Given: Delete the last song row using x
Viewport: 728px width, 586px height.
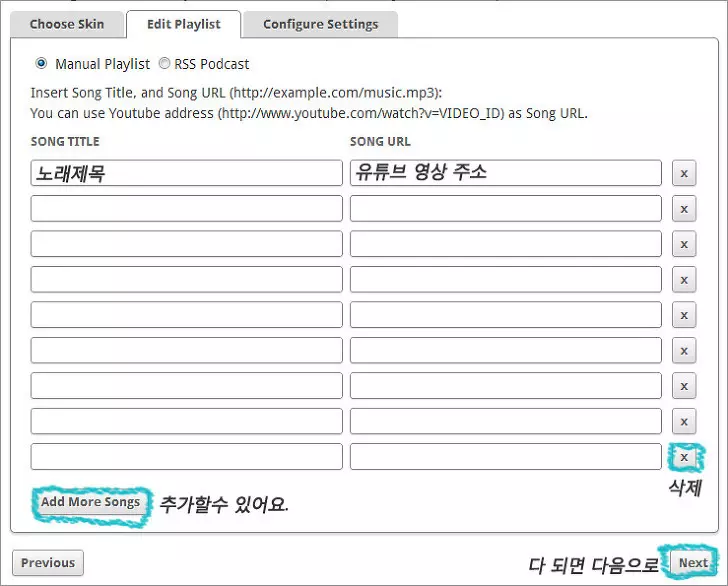Looking at the screenshot, I should [684, 457].
